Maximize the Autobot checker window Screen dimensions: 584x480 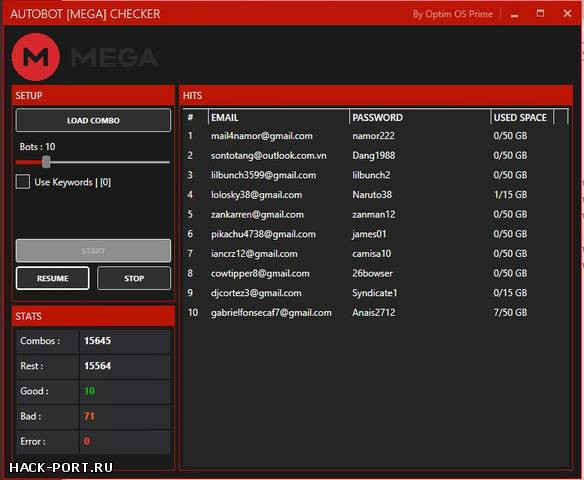pyautogui.click(x=540, y=14)
